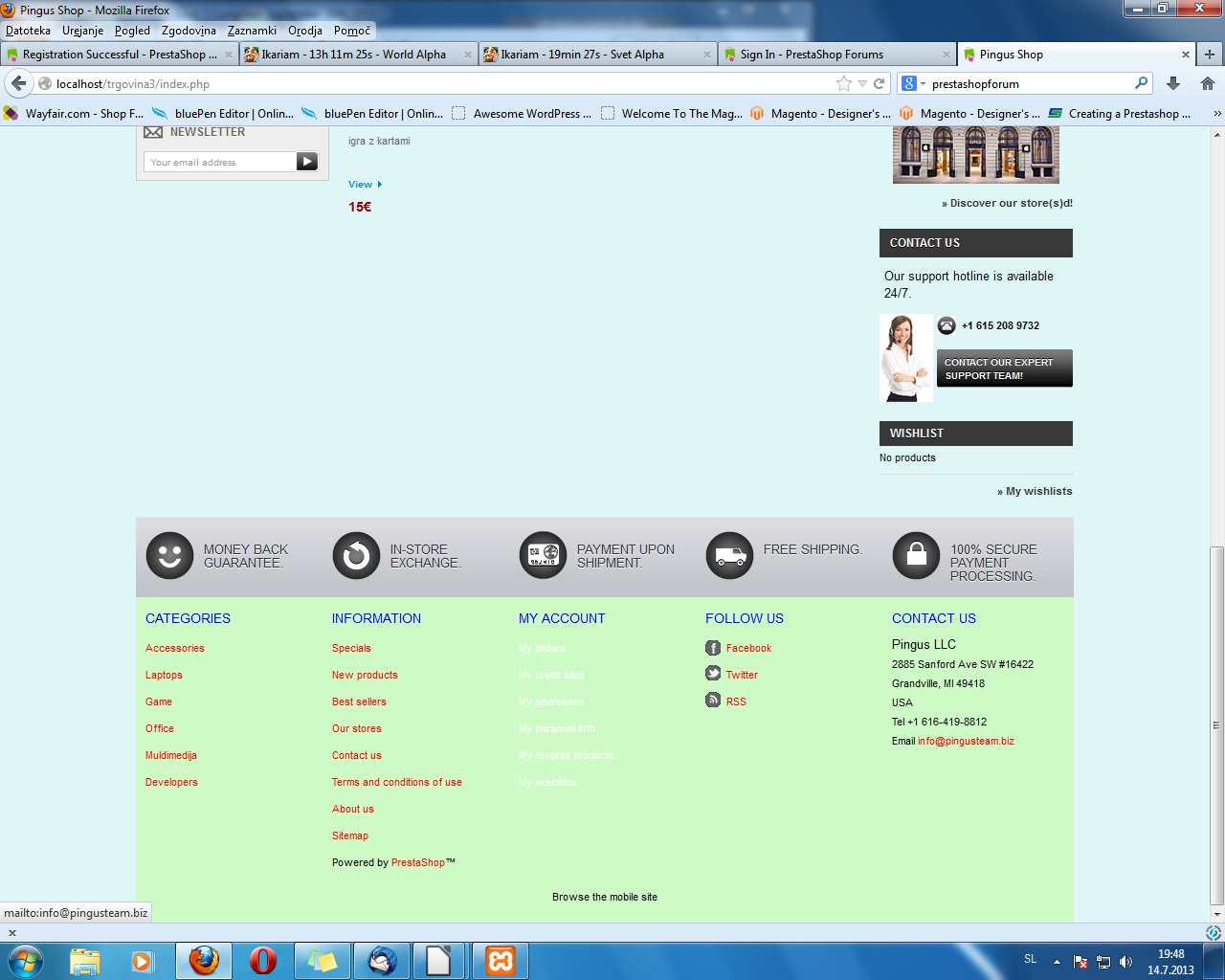Open Best sellers footer link
The image size is (1225, 980).
pyautogui.click(x=359, y=702)
